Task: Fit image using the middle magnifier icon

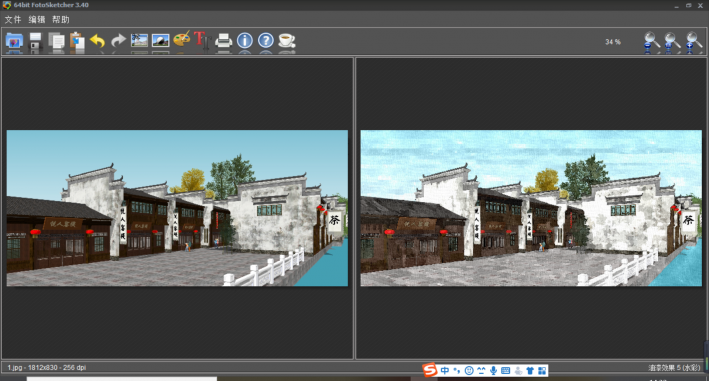Action: click(672, 42)
